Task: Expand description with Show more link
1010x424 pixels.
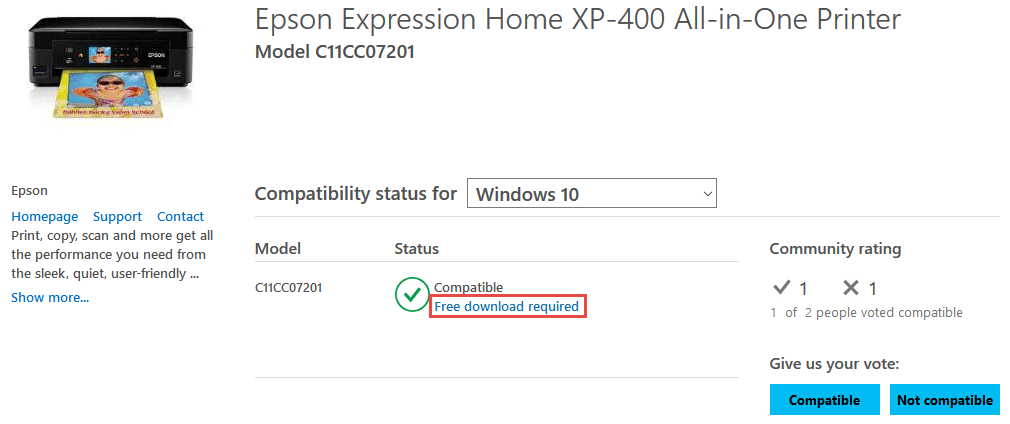Action: (x=50, y=297)
